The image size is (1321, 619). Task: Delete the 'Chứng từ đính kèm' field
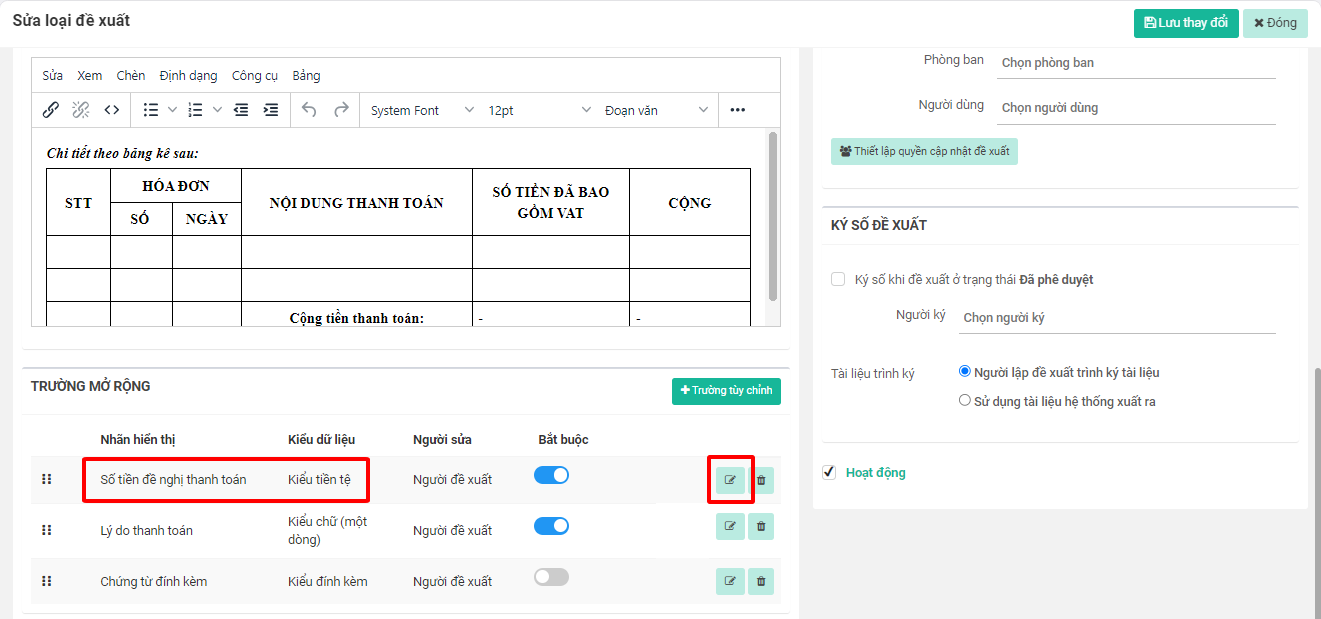click(x=761, y=581)
